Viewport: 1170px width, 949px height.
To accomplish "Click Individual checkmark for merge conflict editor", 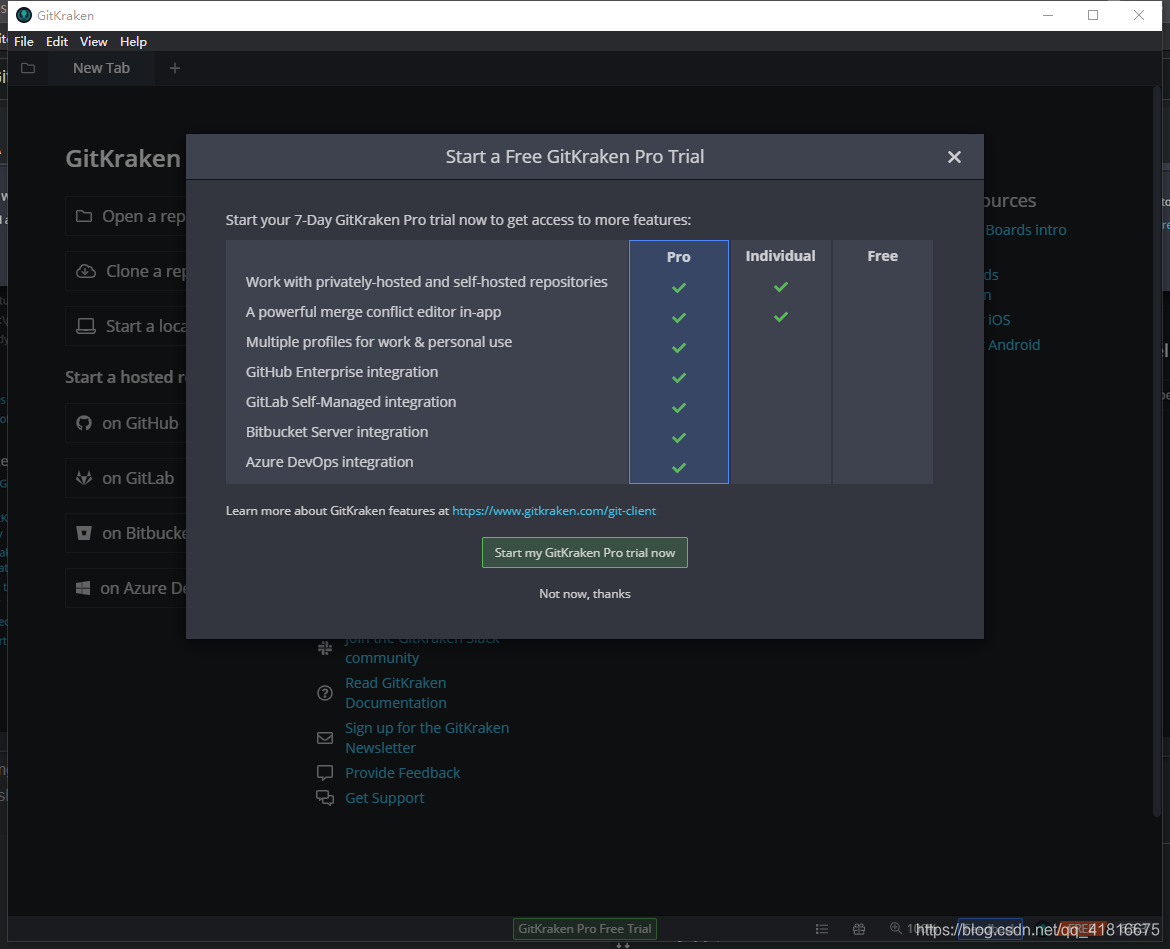I will coord(780,317).
